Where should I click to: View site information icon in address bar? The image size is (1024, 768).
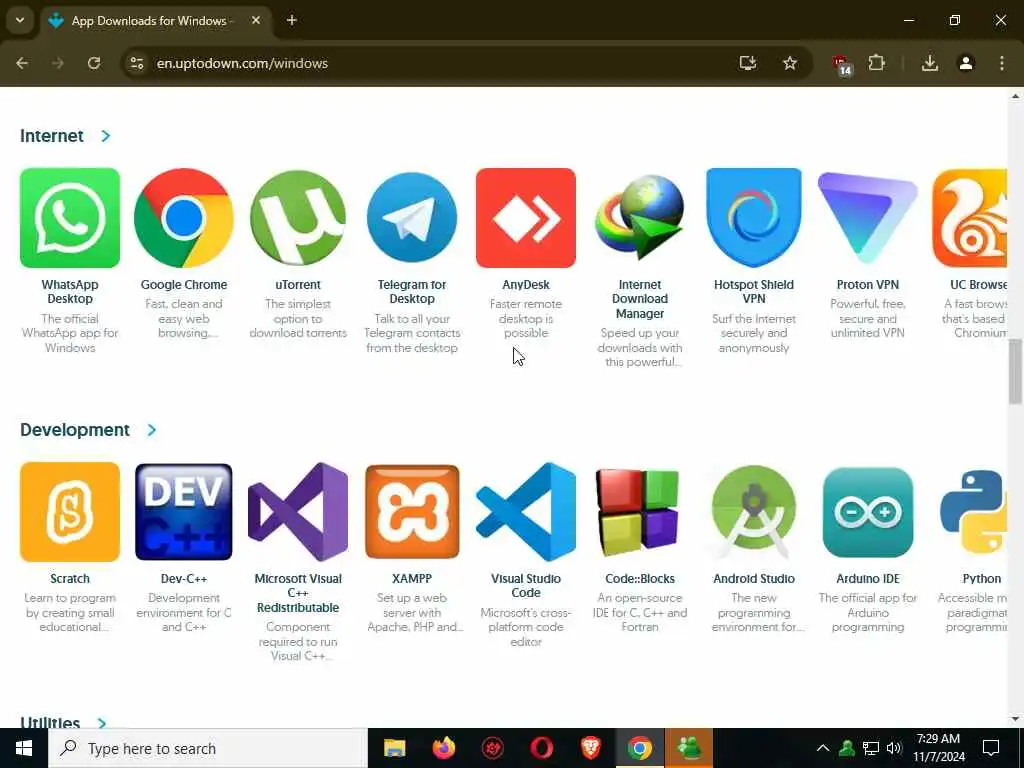pos(136,63)
